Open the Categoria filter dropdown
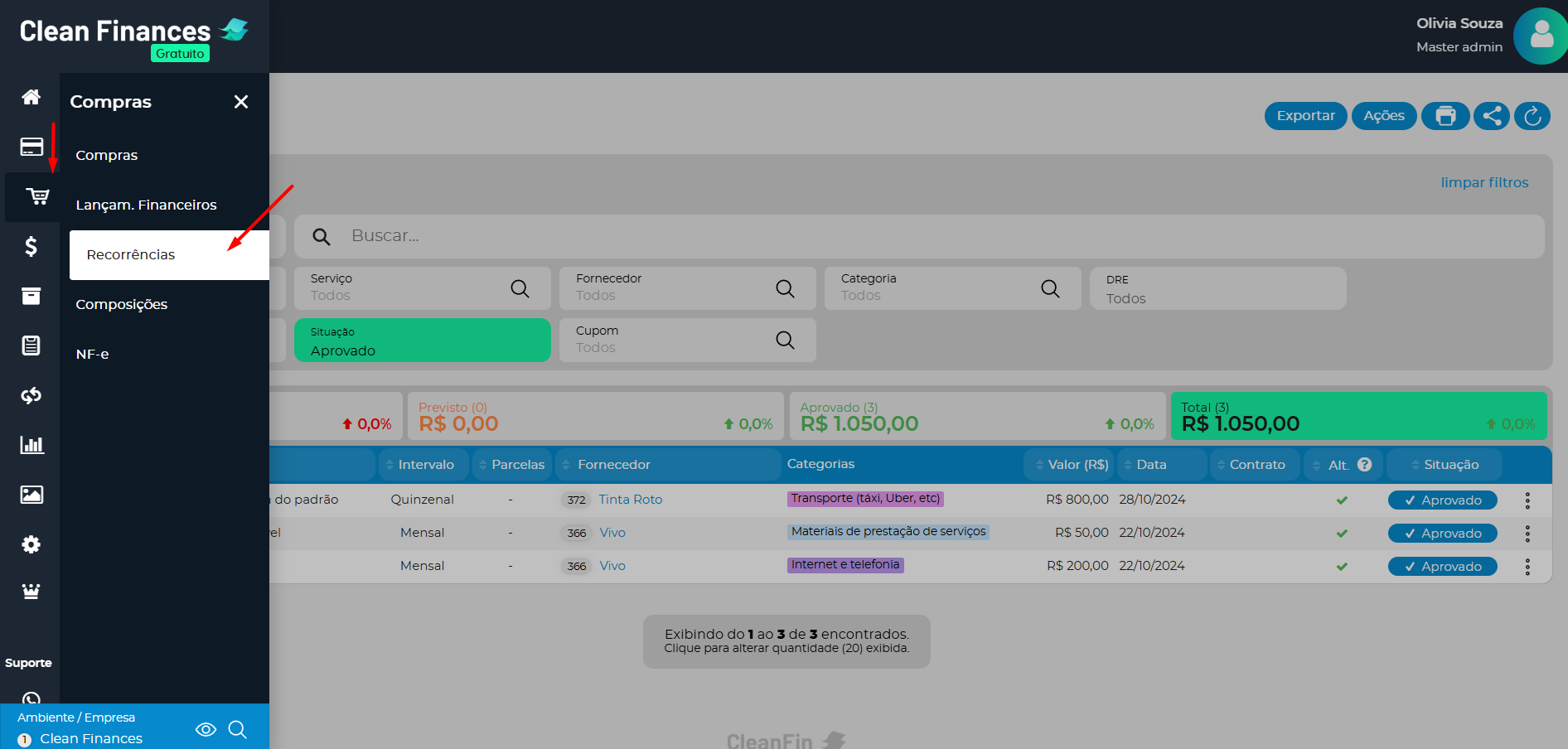This screenshot has height=749, width=1568. tap(951, 288)
